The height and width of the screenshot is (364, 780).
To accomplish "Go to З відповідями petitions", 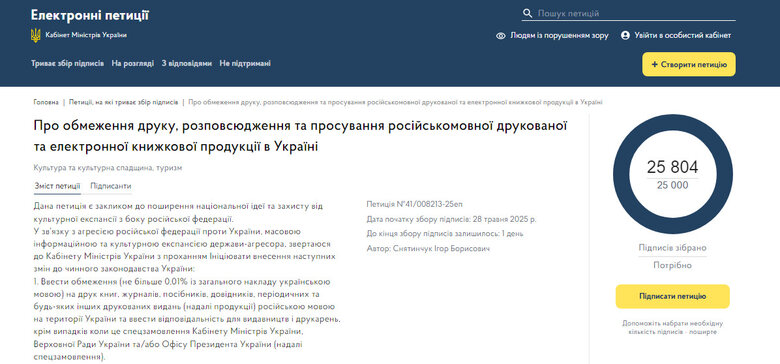I will pos(187,64).
